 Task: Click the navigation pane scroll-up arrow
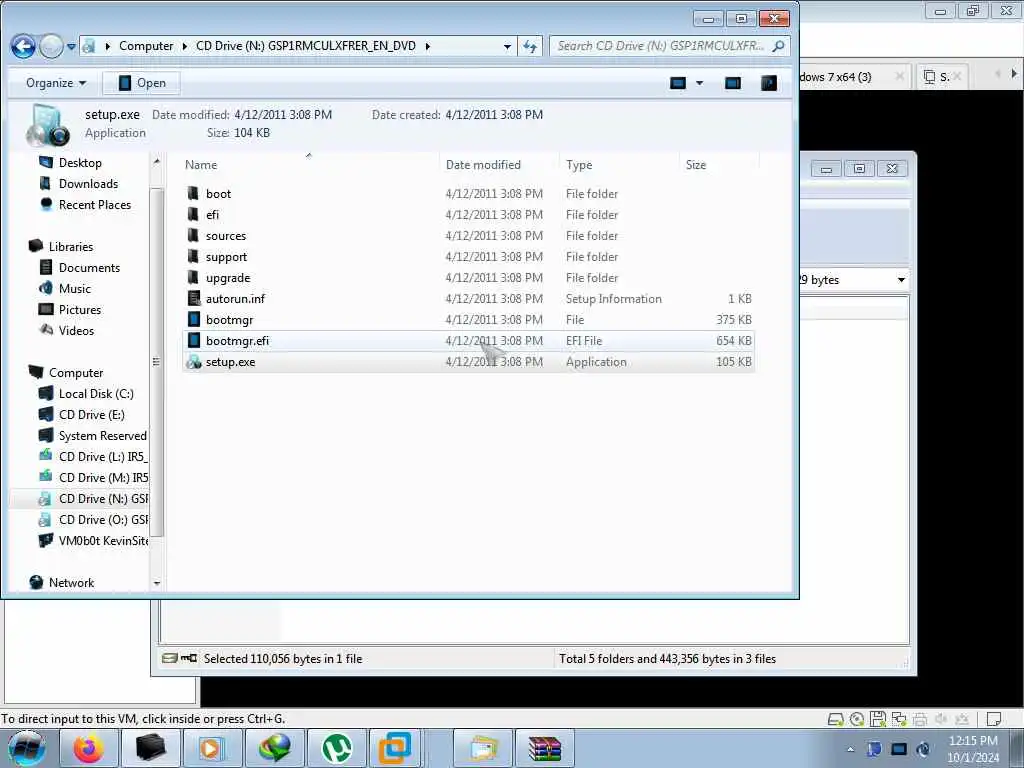click(157, 161)
